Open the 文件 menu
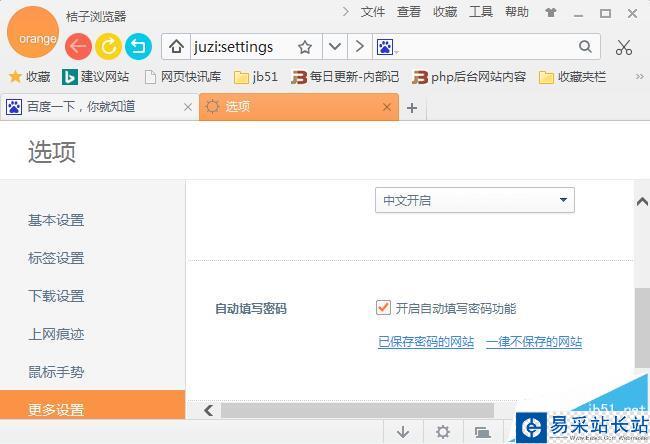The height and width of the screenshot is (444, 650). pyautogui.click(x=373, y=12)
